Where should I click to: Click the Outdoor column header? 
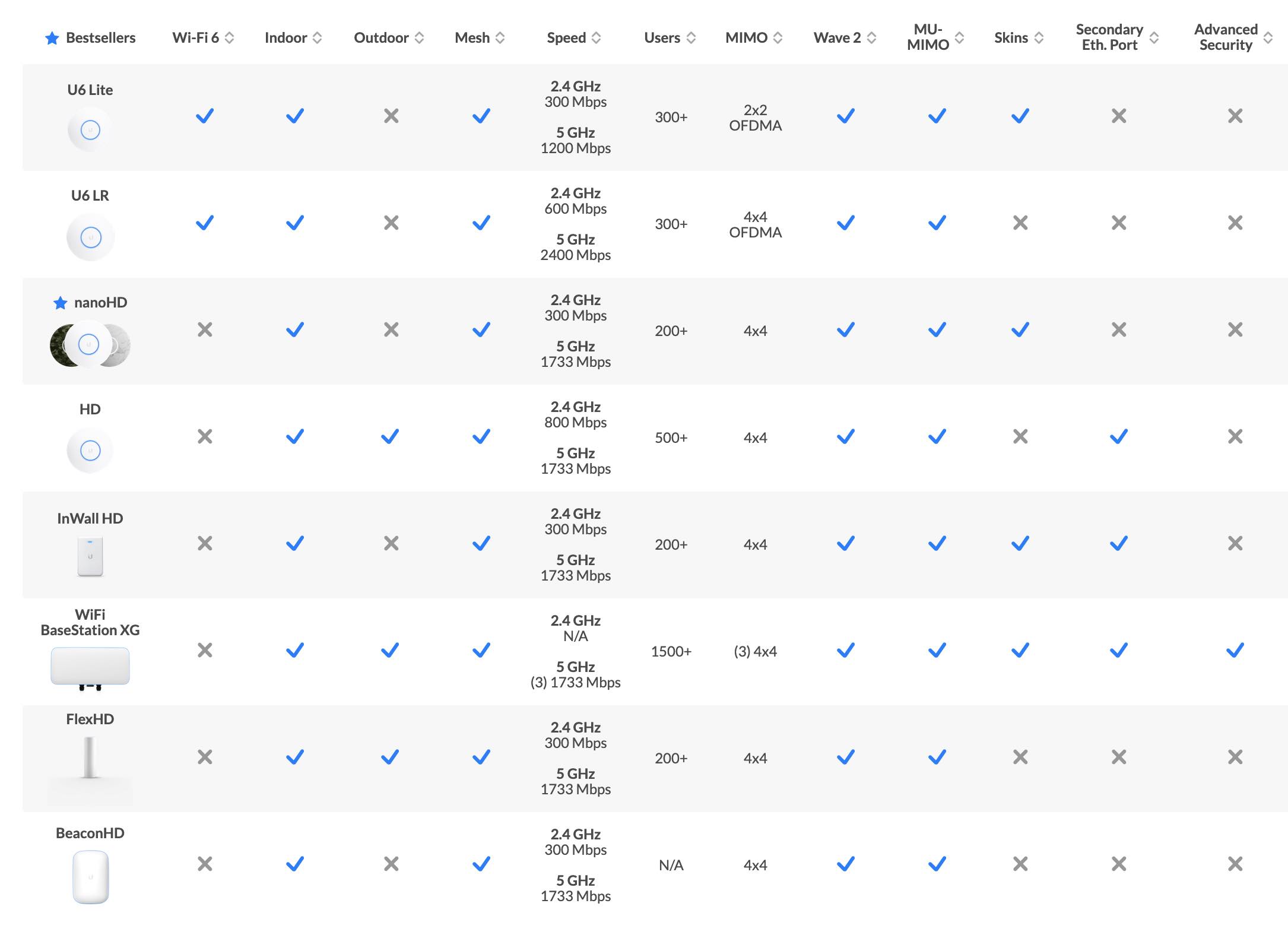click(x=381, y=38)
